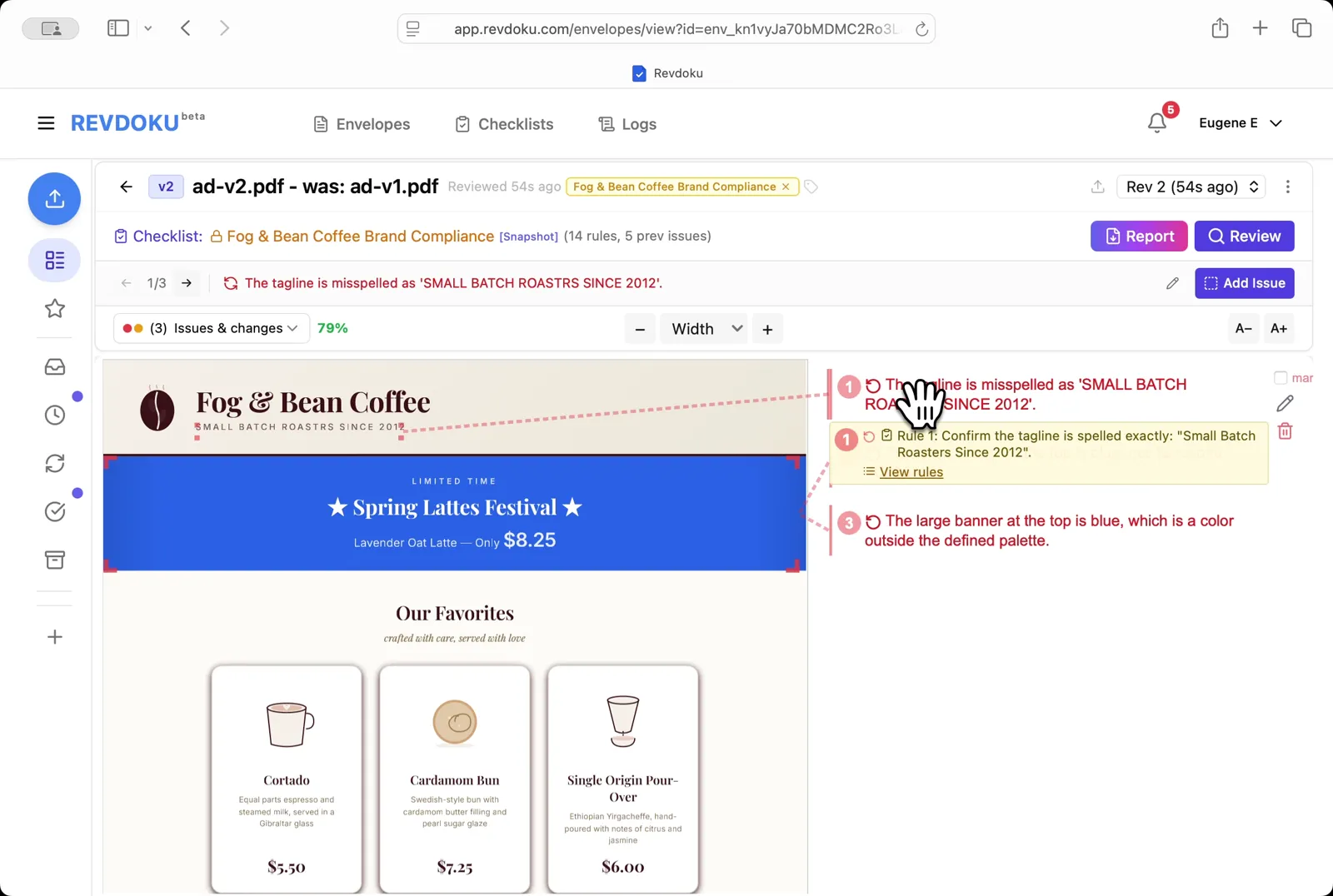1333x896 pixels.
Task: Toggle the mark checkbox on the tagline issue
Action: click(1281, 378)
